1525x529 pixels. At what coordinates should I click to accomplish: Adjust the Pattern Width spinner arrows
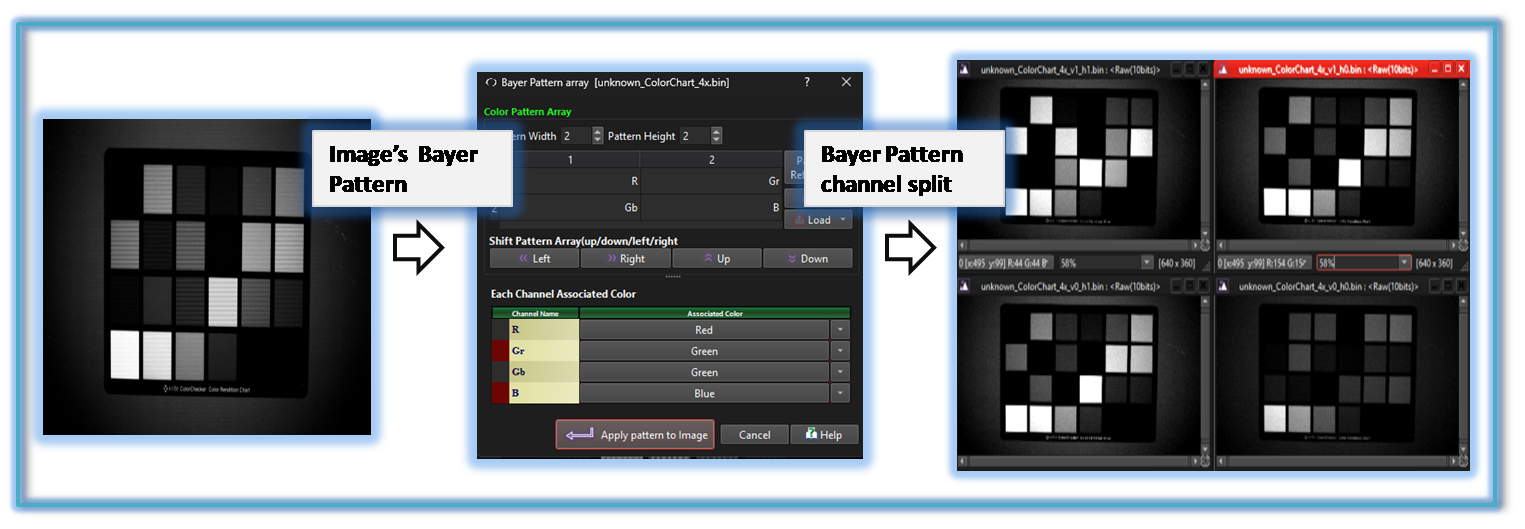(x=598, y=136)
